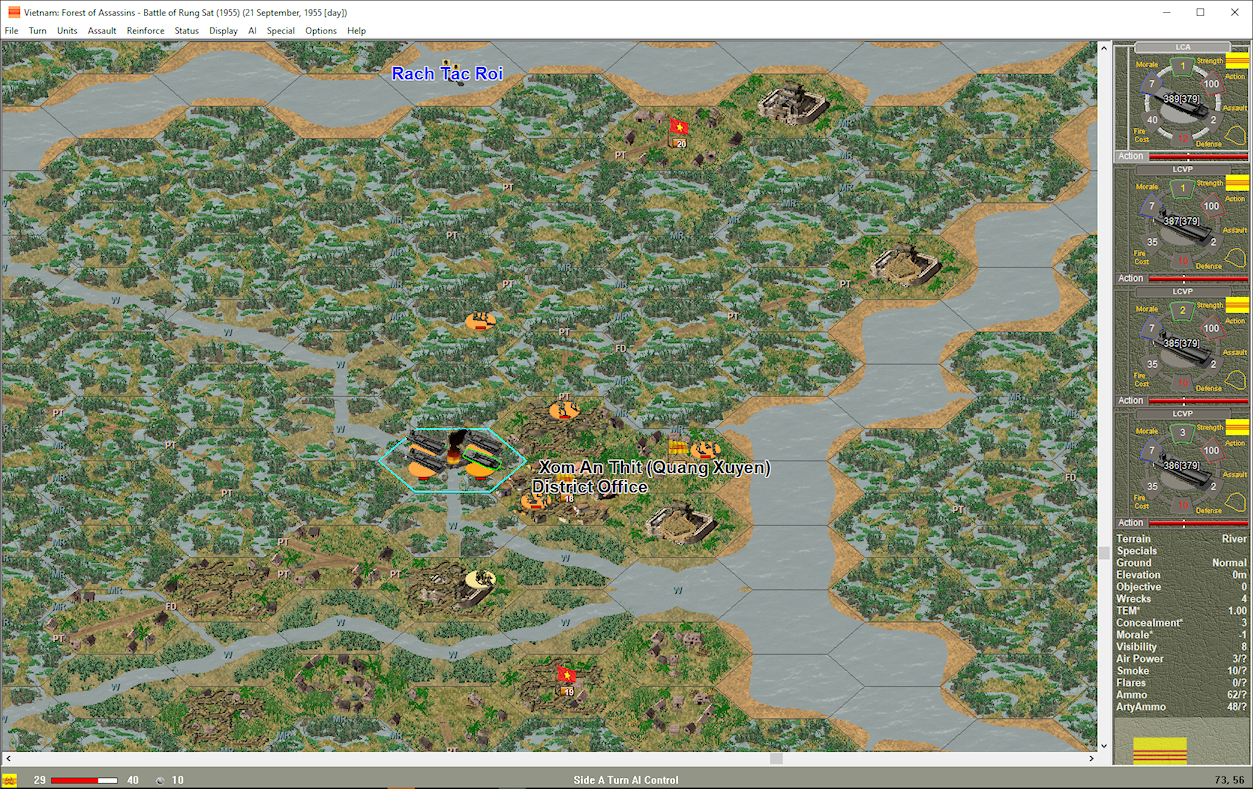
Task: Click the large striped flag below info panel
Action: pyautogui.click(x=1160, y=751)
